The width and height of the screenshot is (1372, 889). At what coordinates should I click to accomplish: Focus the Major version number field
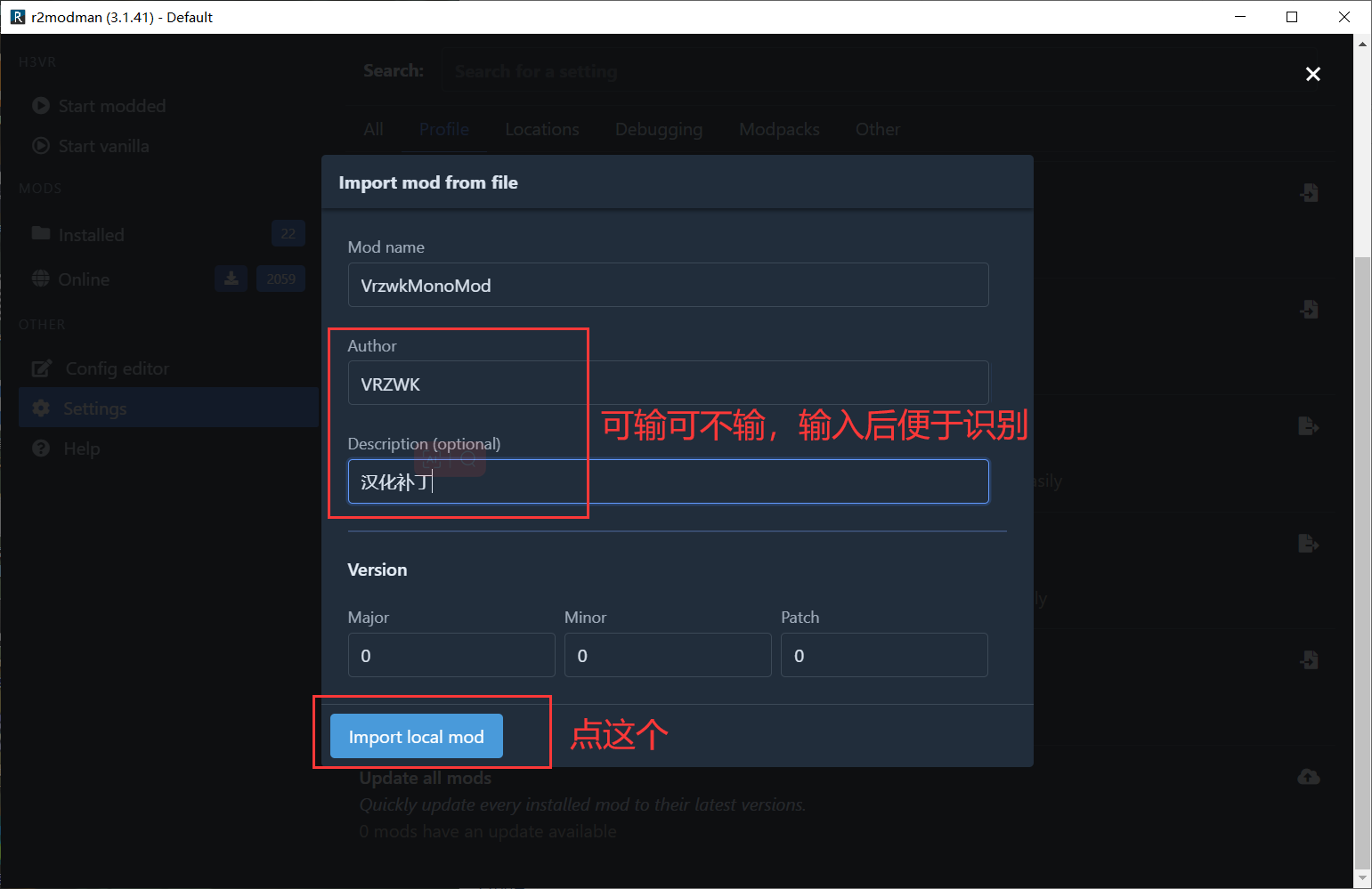451,655
